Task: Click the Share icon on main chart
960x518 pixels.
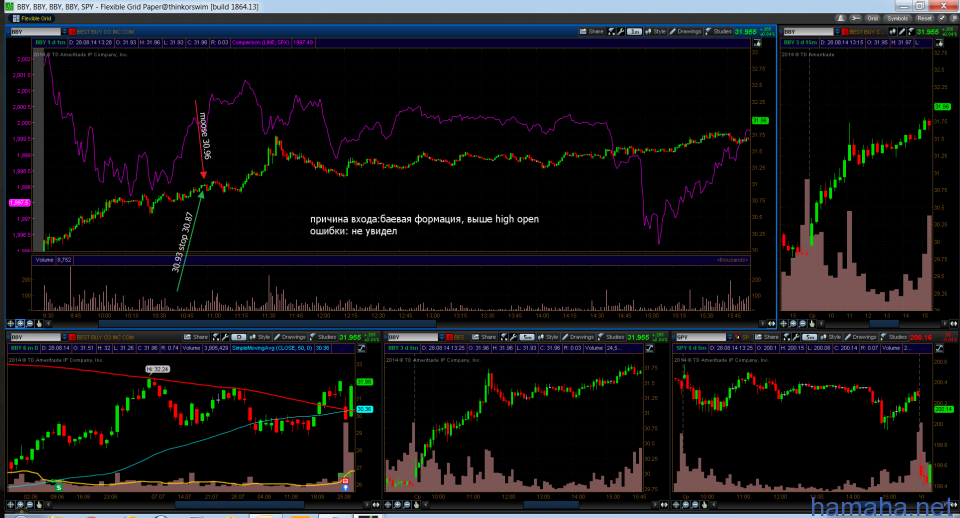Action: (591, 32)
